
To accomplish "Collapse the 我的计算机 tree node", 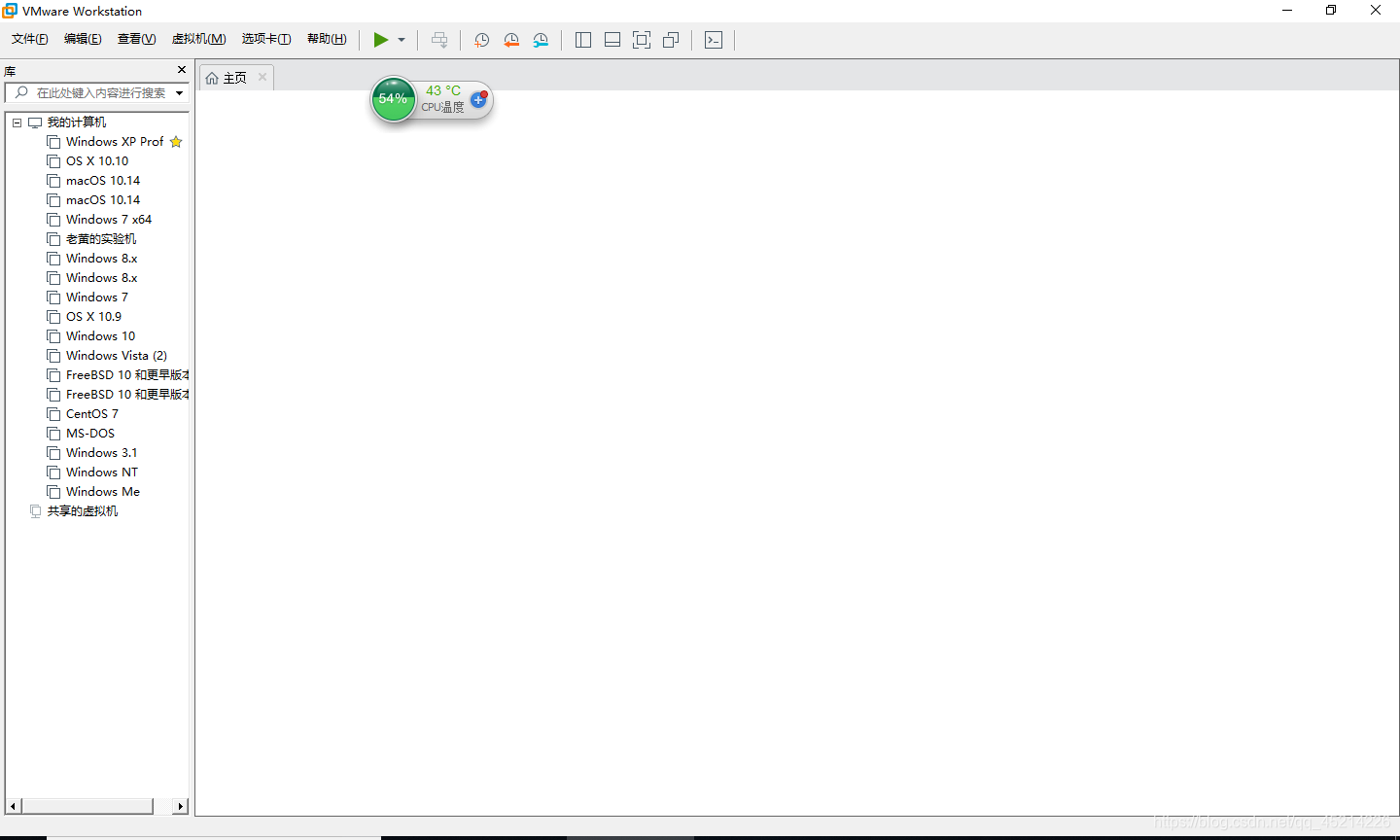I will tap(17, 122).
